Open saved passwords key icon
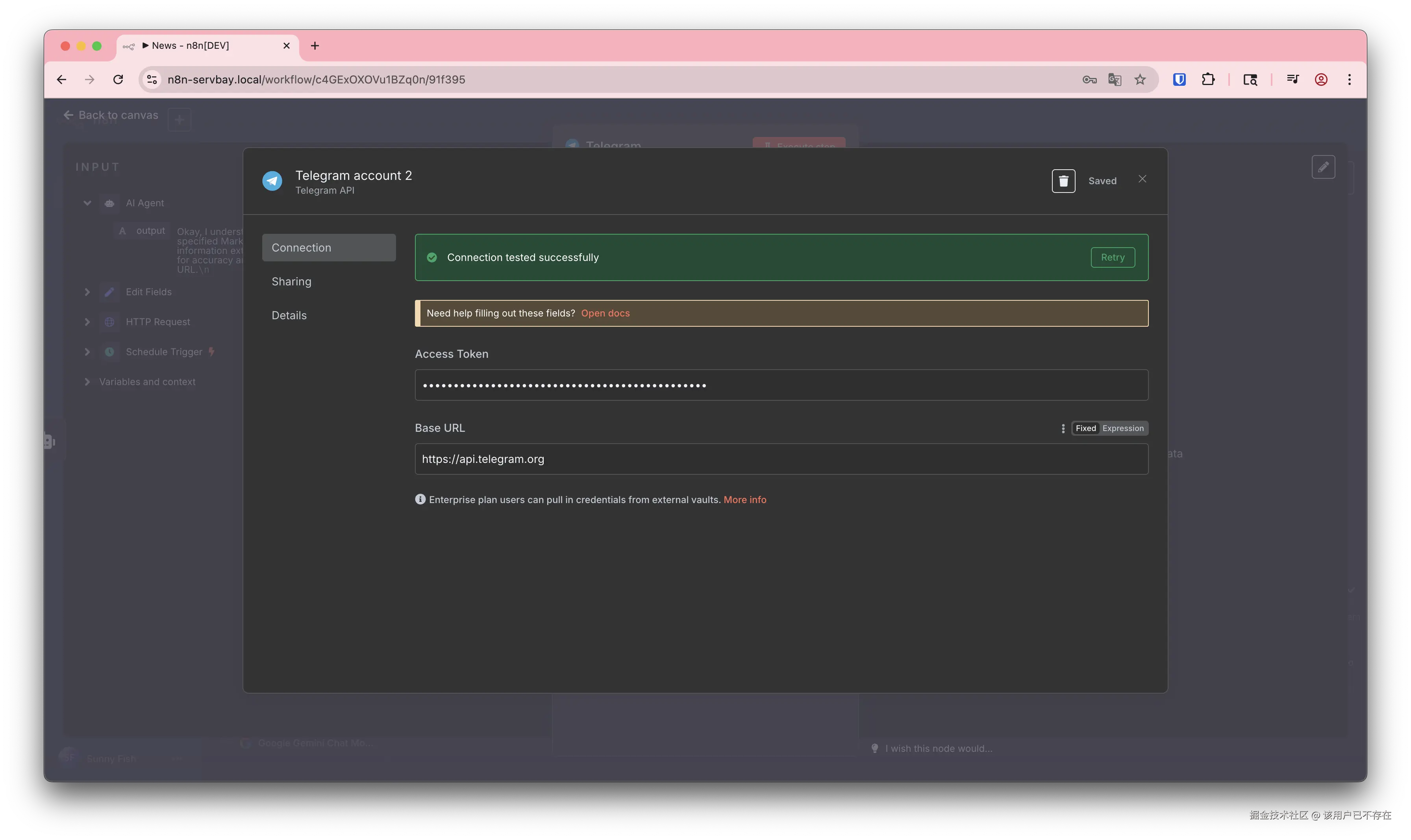1411x840 pixels. click(1089, 79)
